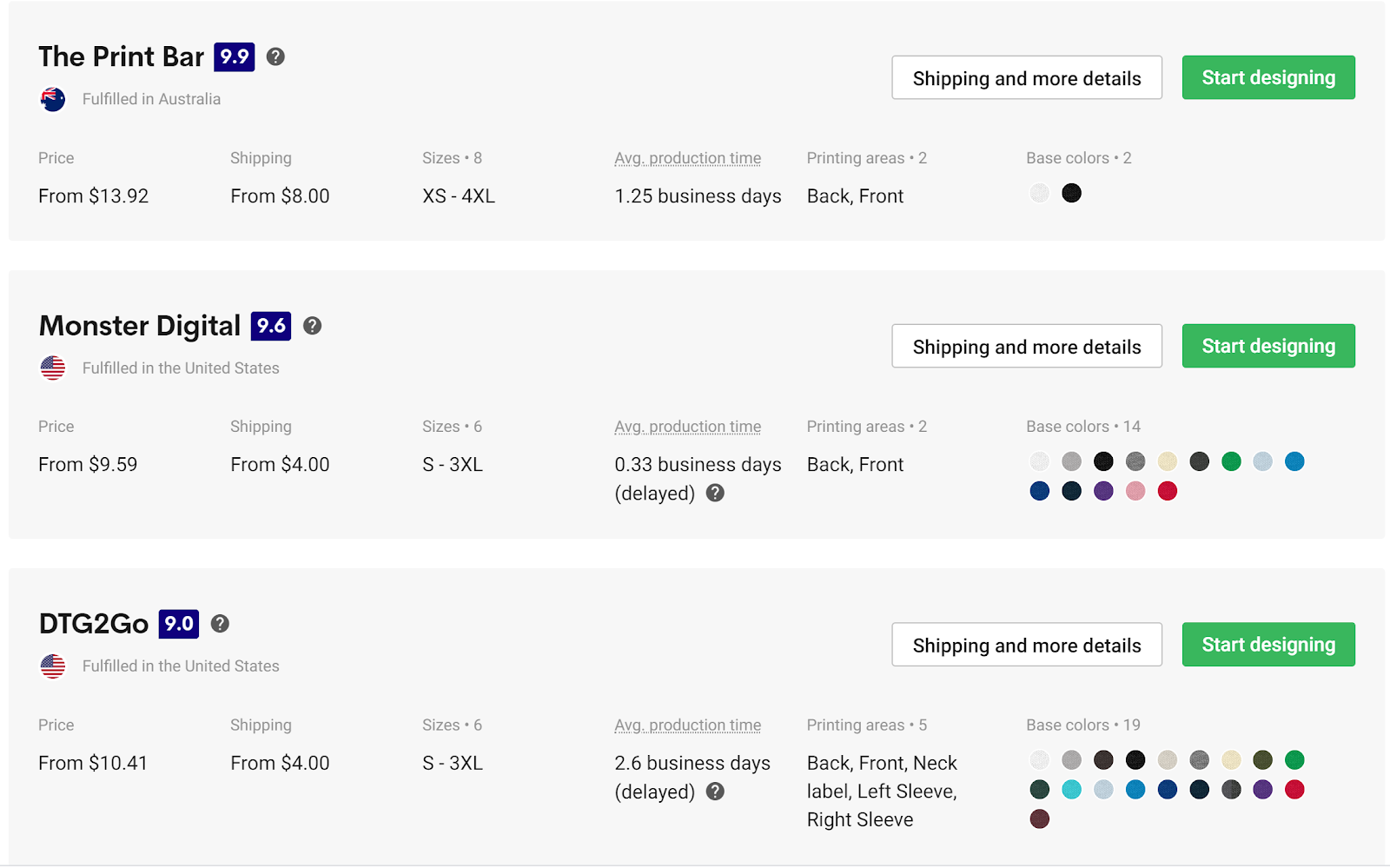Click the From $9.59 price
1390x868 pixels.
click(x=88, y=465)
